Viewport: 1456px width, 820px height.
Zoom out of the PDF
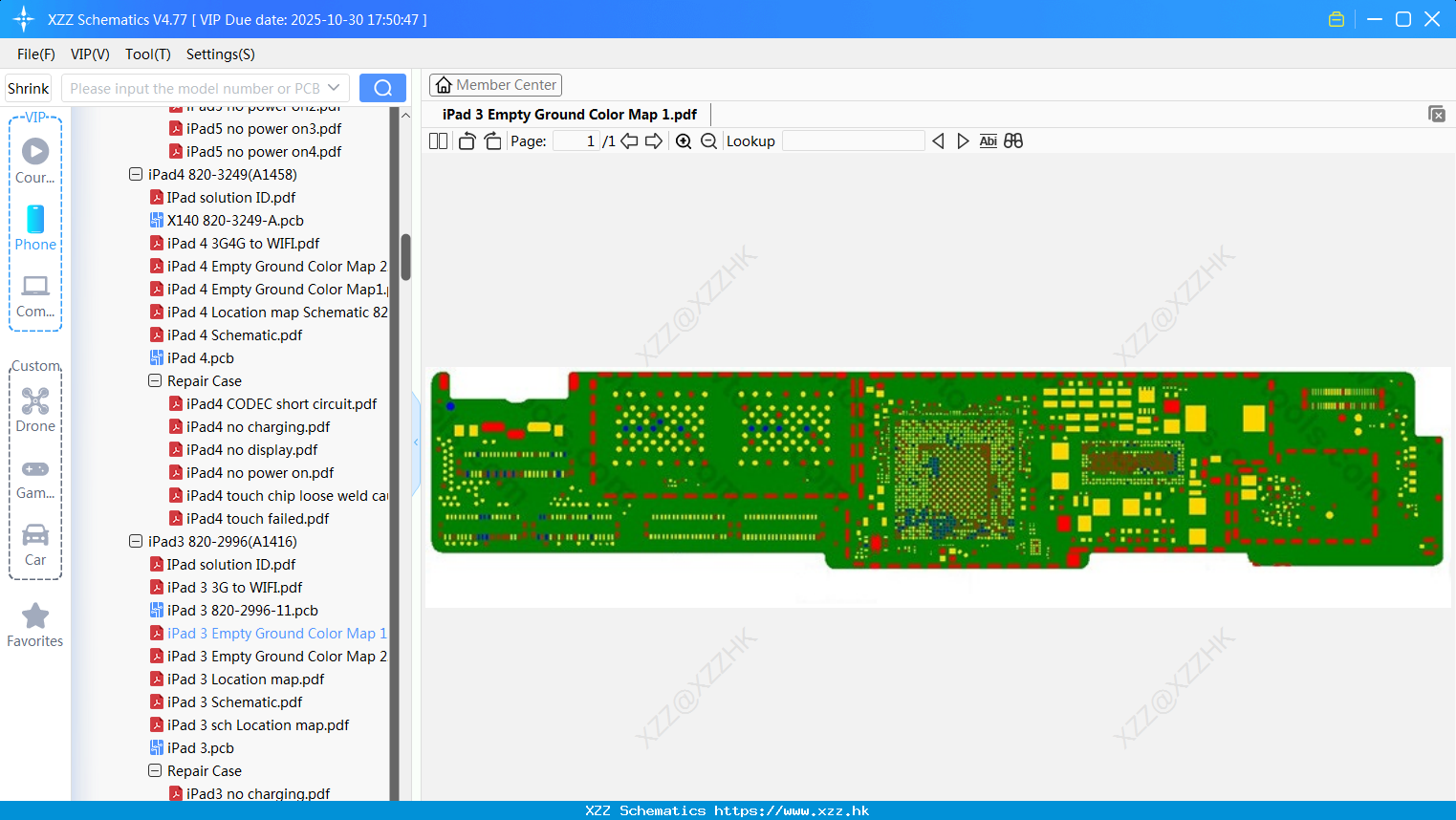click(x=708, y=141)
